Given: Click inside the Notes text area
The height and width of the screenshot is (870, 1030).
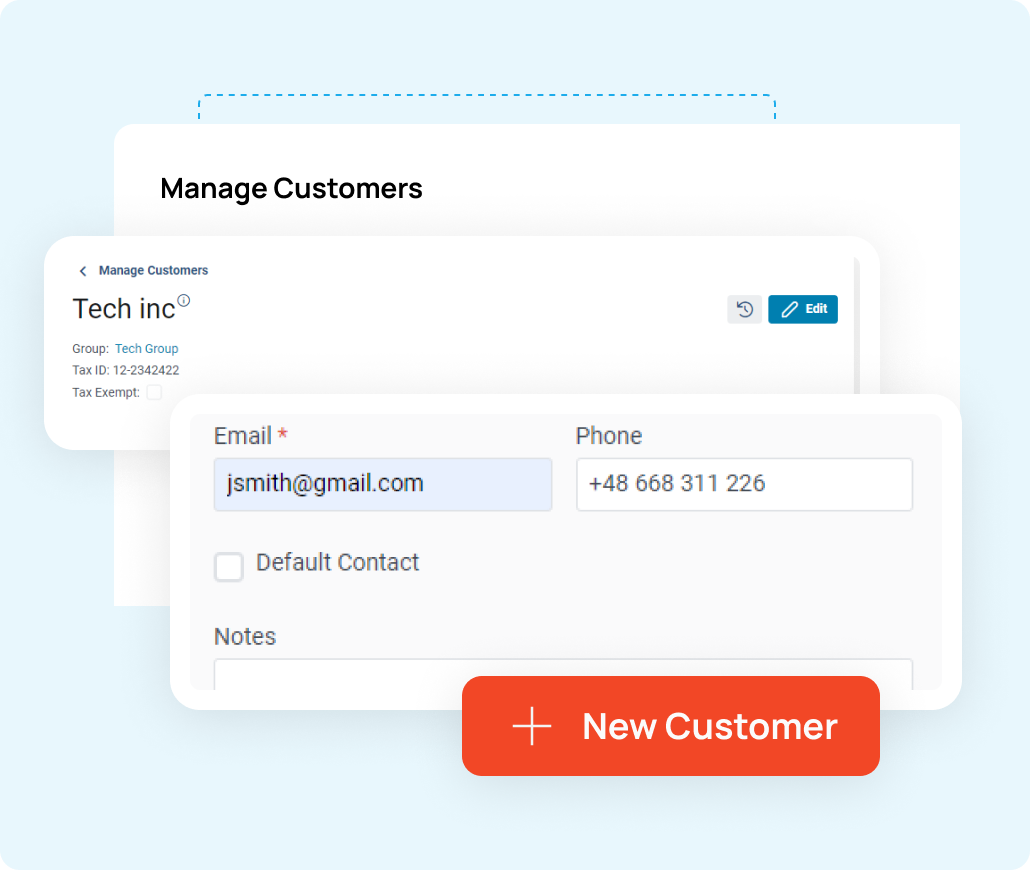Looking at the screenshot, I should click(x=564, y=674).
